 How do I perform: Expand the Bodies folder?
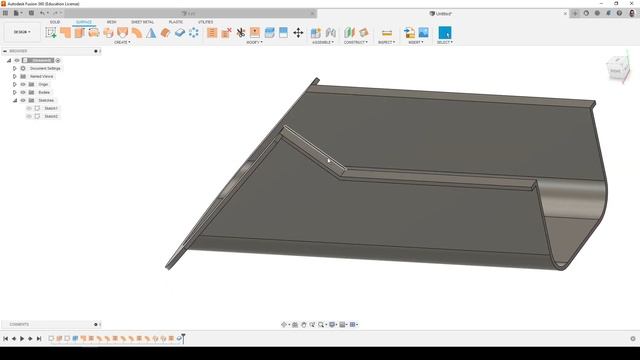coord(15,92)
